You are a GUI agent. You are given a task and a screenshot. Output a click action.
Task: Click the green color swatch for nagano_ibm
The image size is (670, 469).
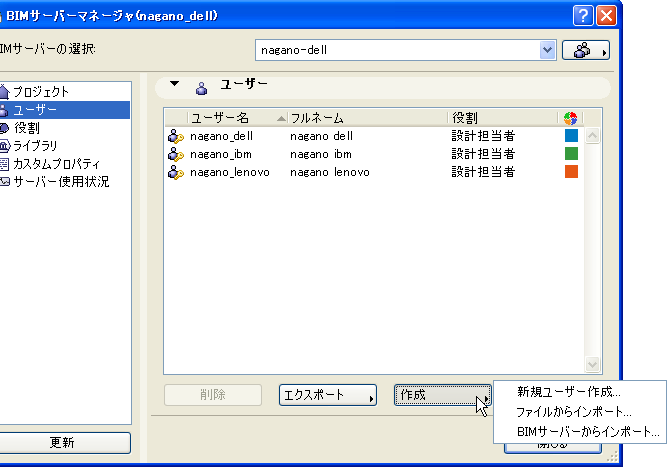point(571,153)
